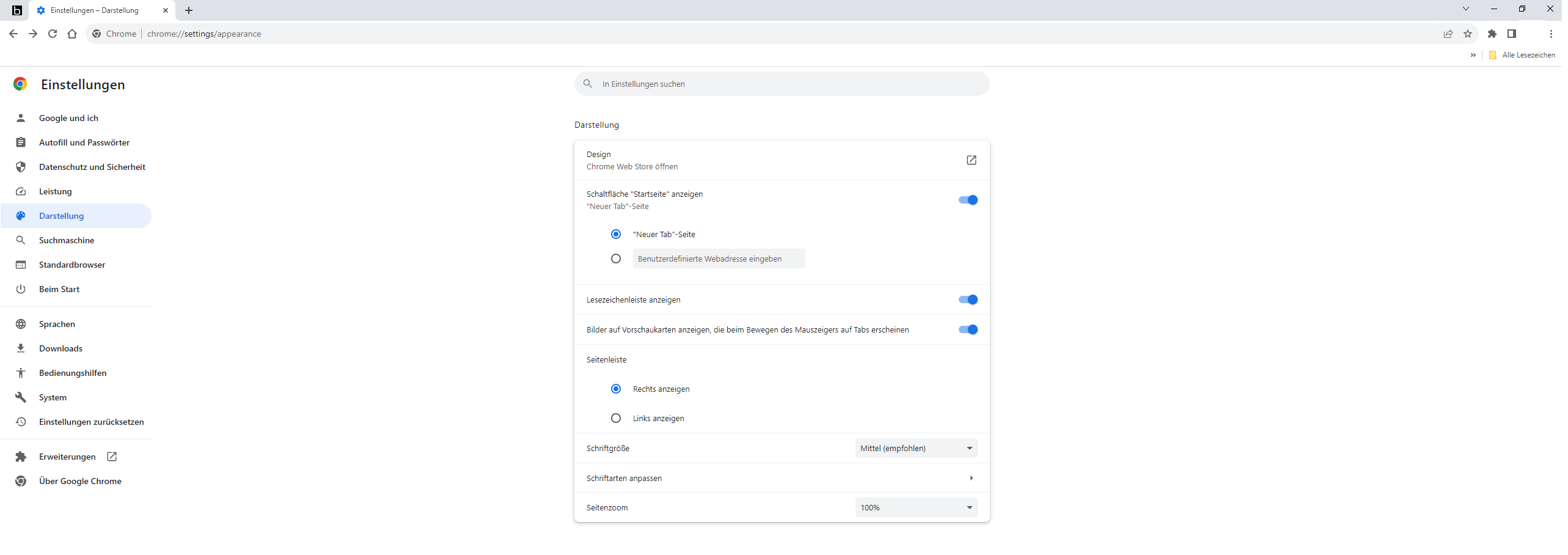Open the Schriftgröße dropdown
Viewport: 1568px width, 555px height.
[916, 448]
